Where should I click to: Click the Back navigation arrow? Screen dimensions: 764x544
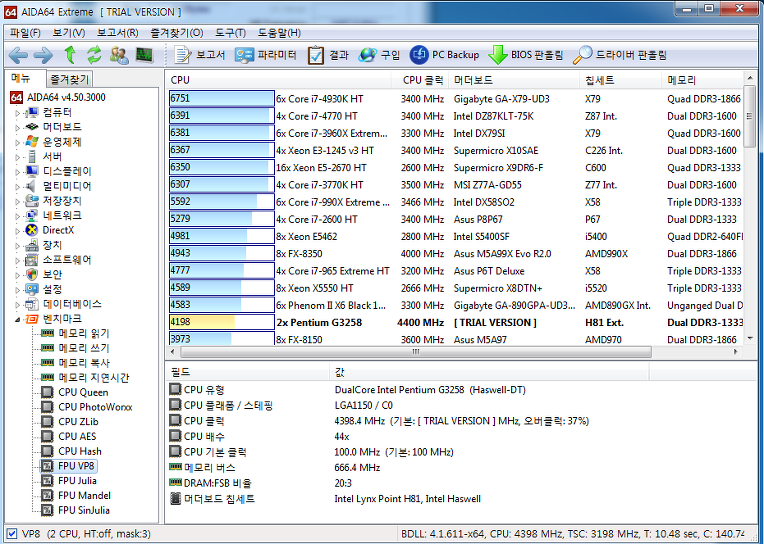18,55
